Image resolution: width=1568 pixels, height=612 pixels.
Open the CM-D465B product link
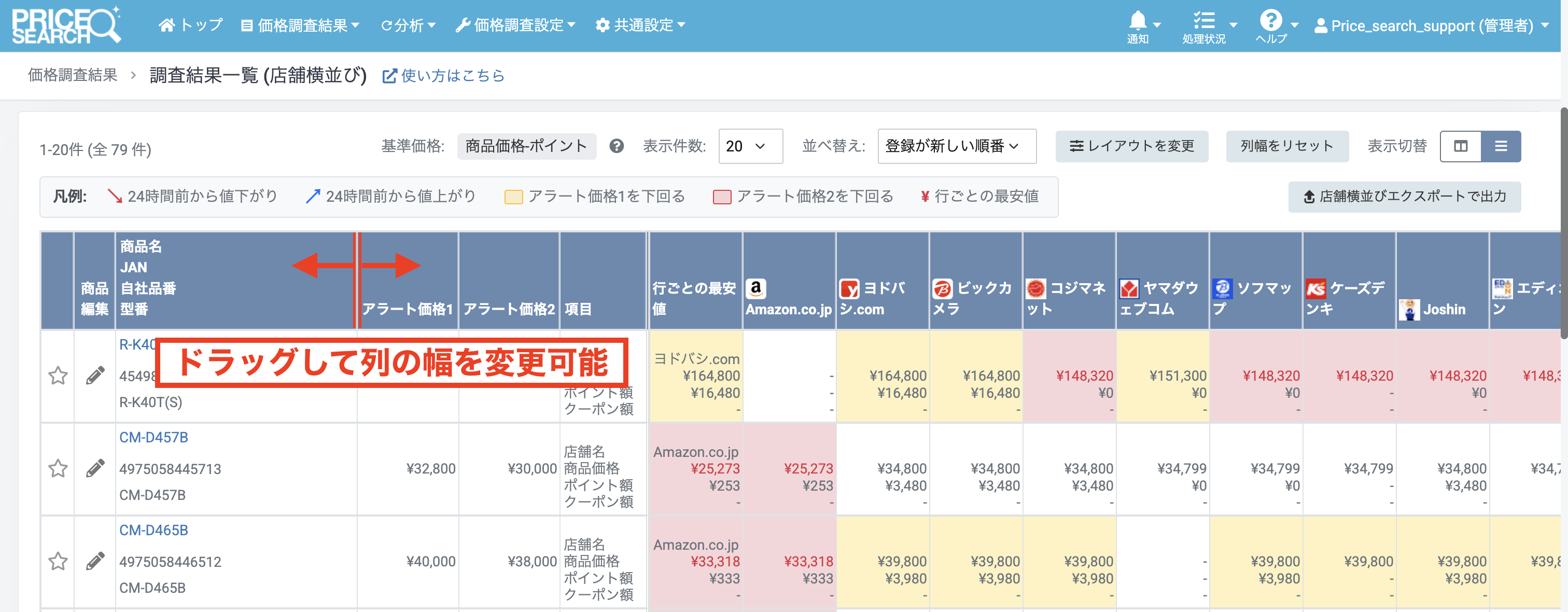pyautogui.click(x=153, y=530)
